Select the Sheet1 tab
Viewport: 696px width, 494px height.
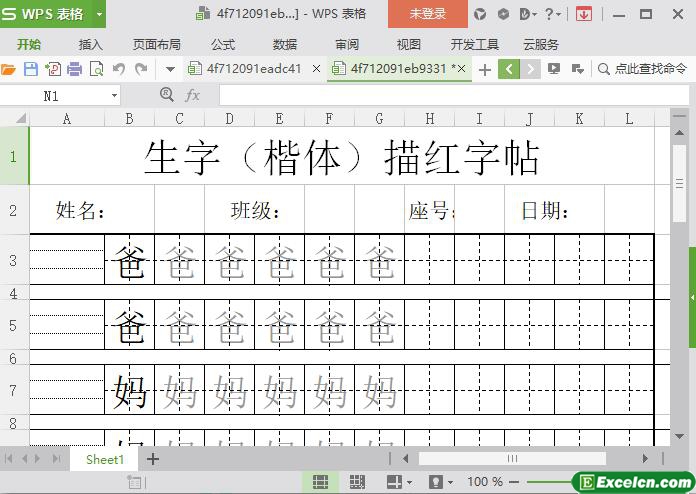coord(105,459)
